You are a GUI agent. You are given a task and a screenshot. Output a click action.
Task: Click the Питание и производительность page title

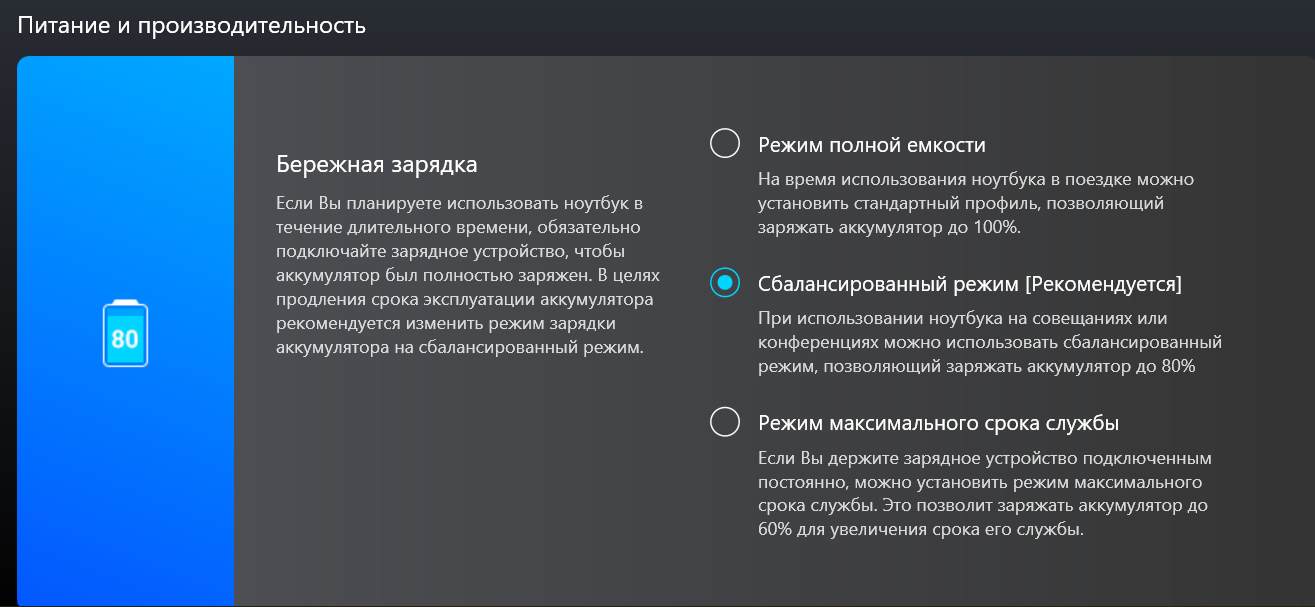pos(191,26)
